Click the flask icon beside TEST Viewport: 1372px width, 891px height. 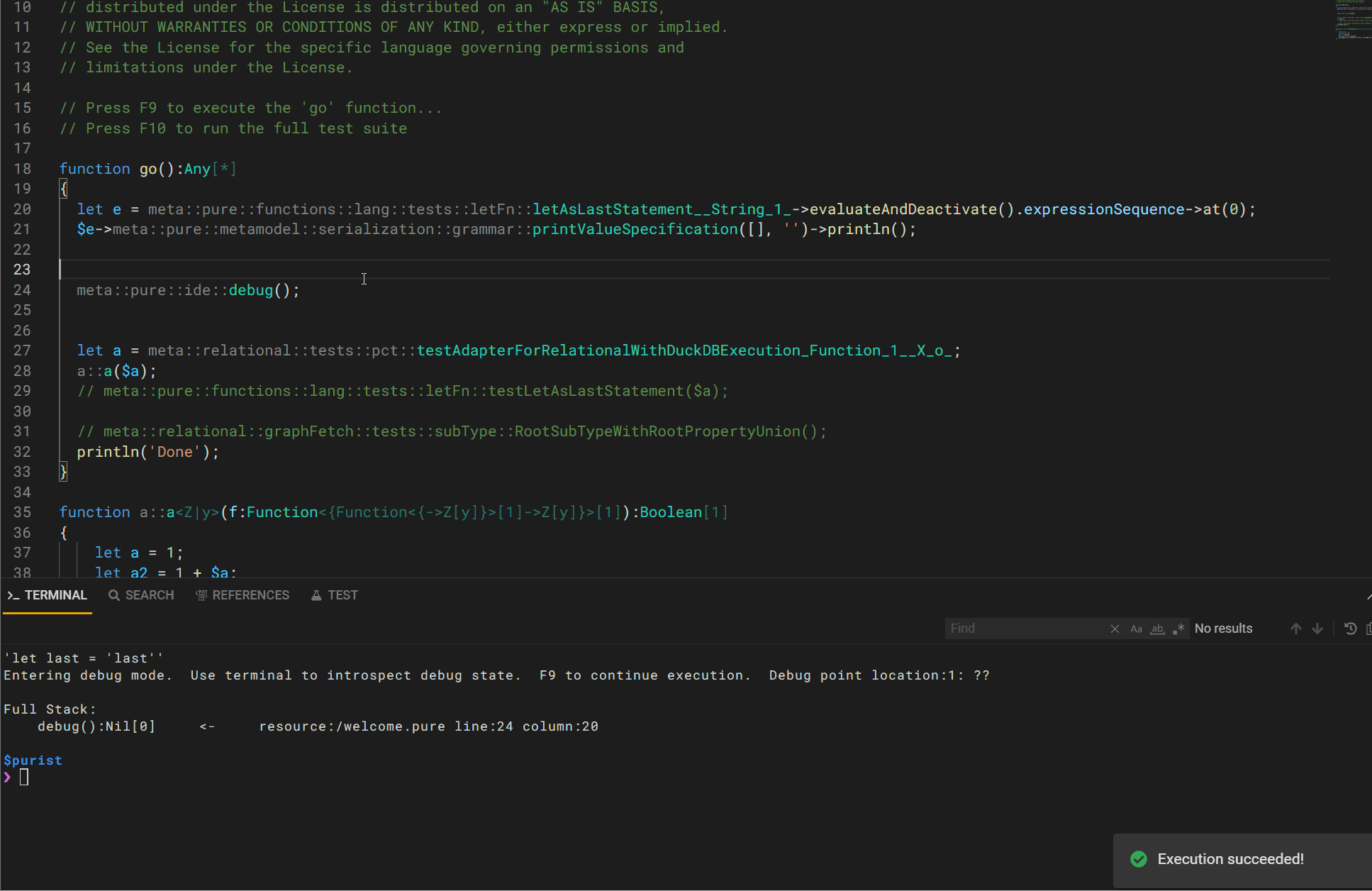(316, 595)
